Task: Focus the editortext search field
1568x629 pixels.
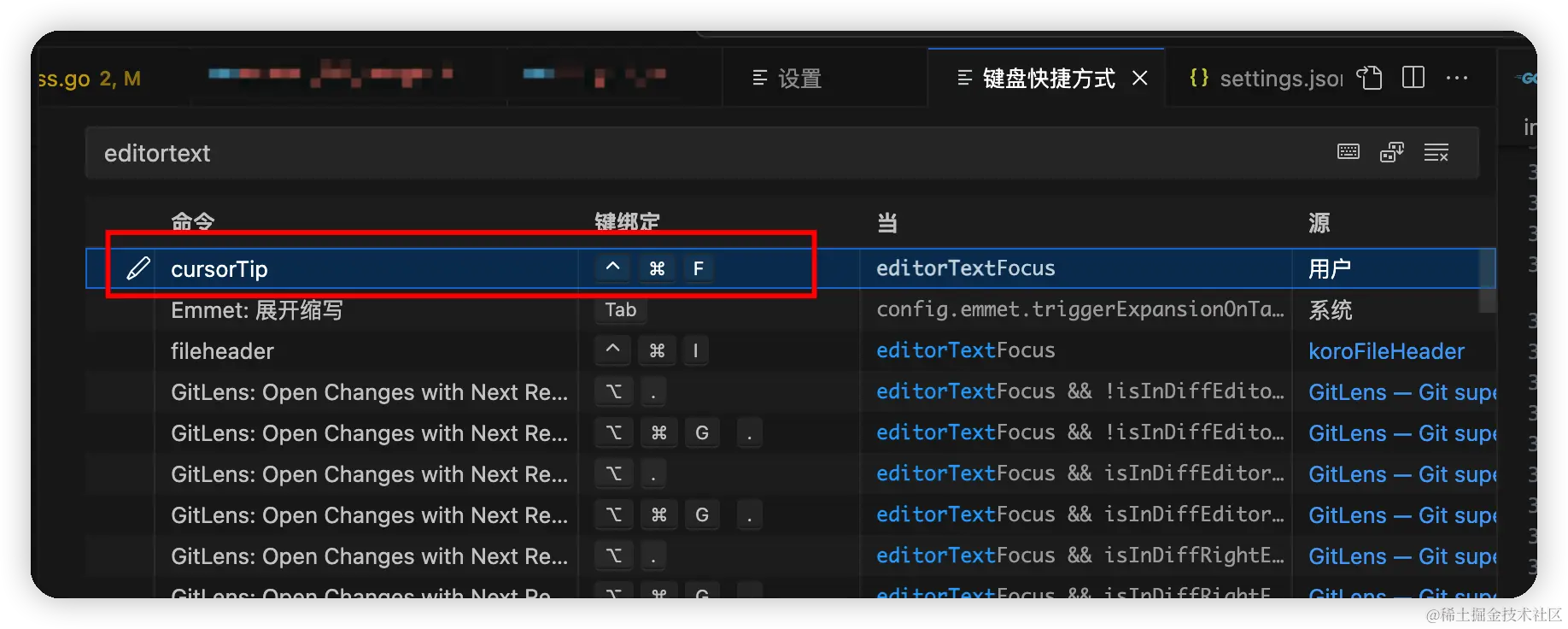Action: click(709, 153)
